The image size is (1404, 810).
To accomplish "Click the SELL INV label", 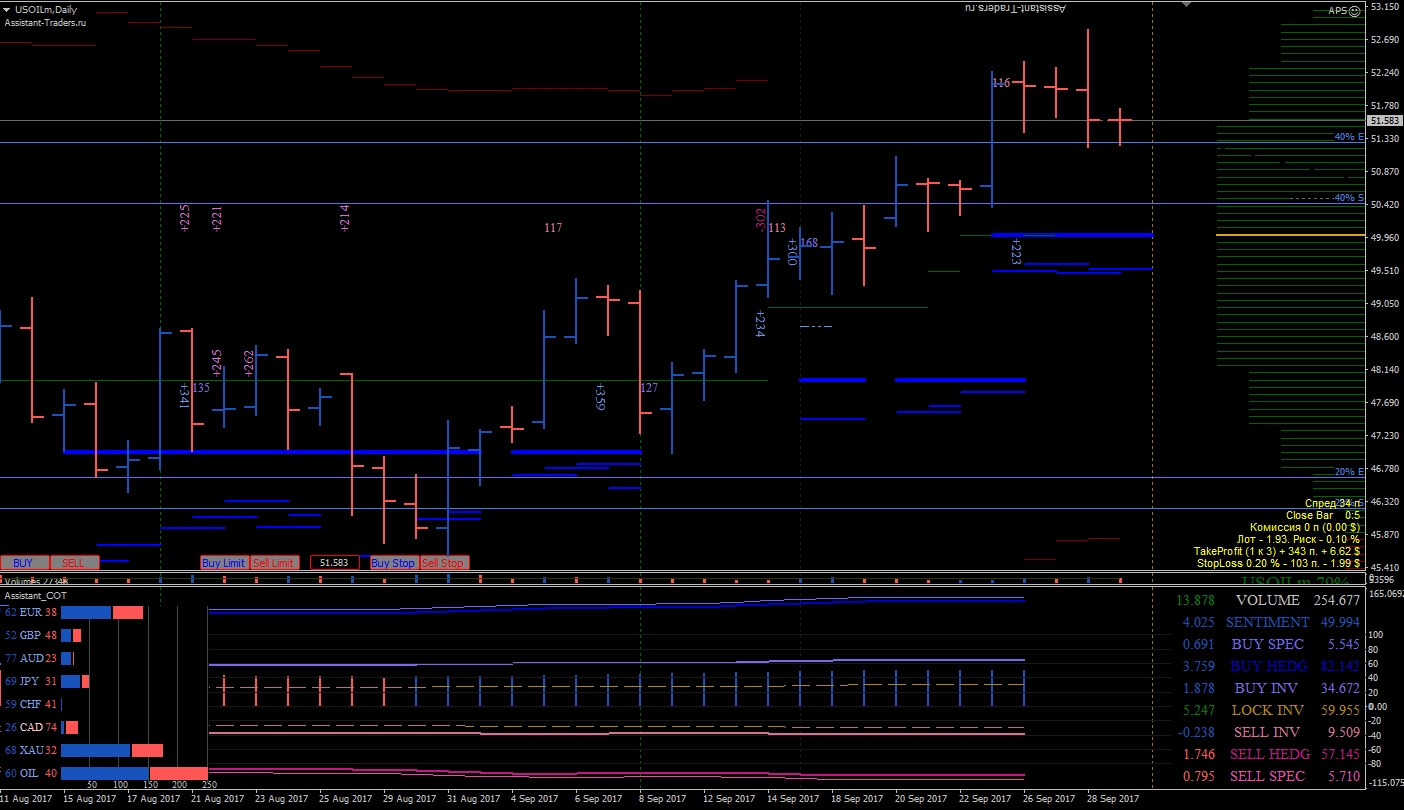I will [x=1267, y=732].
